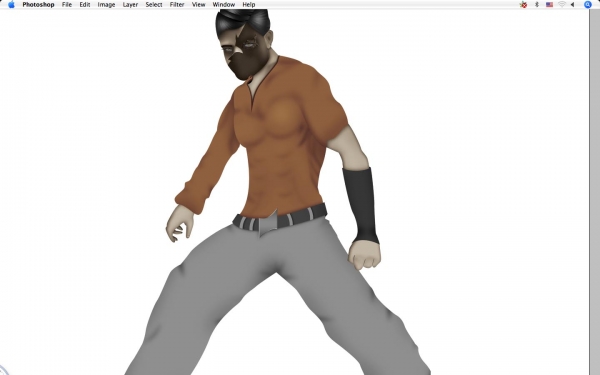Open the Bluetooth status menu
Viewport: 600px width, 375px height.
click(536, 5)
